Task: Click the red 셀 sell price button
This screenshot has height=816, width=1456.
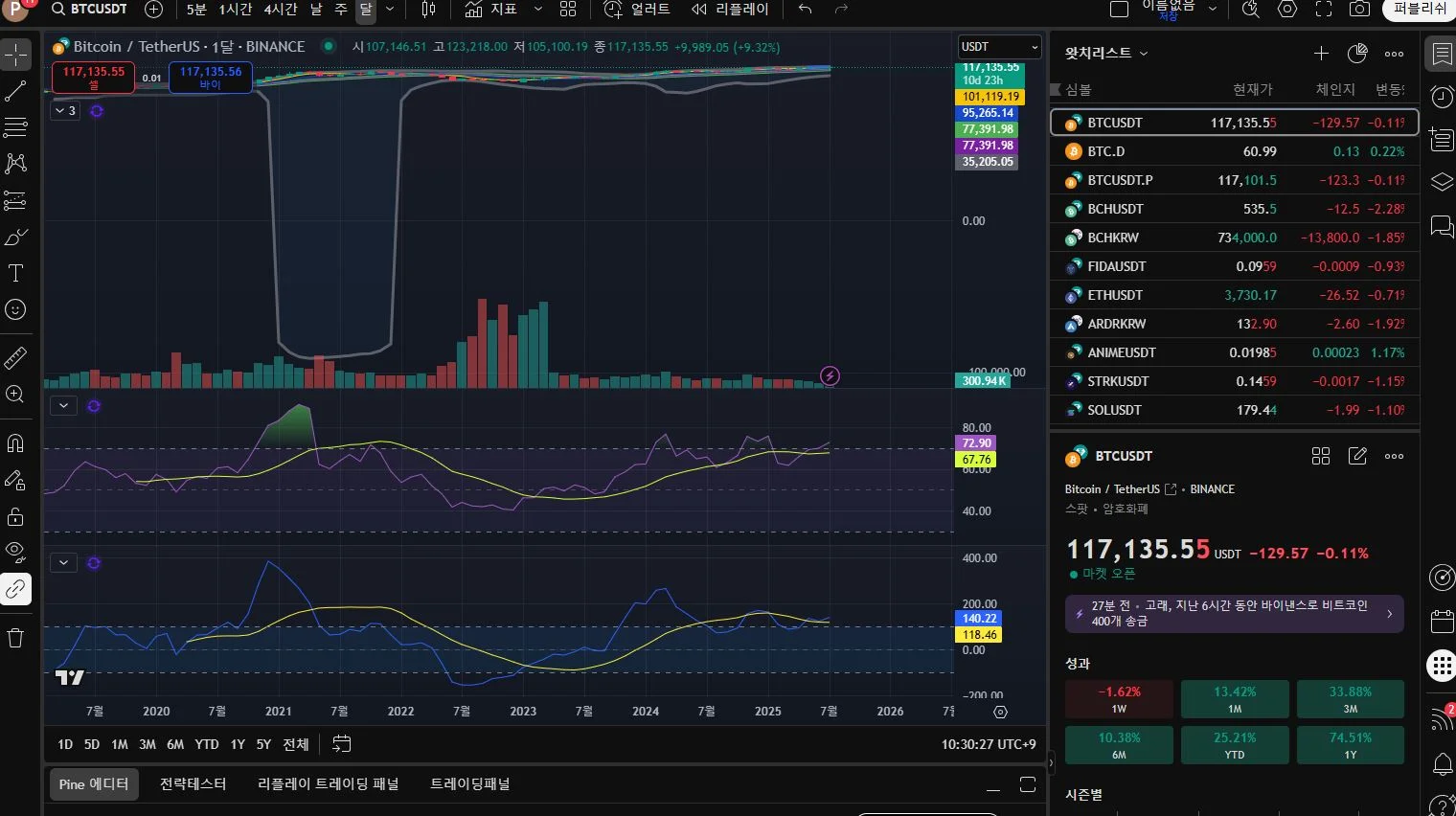Action: pyautogui.click(x=94, y=78)
